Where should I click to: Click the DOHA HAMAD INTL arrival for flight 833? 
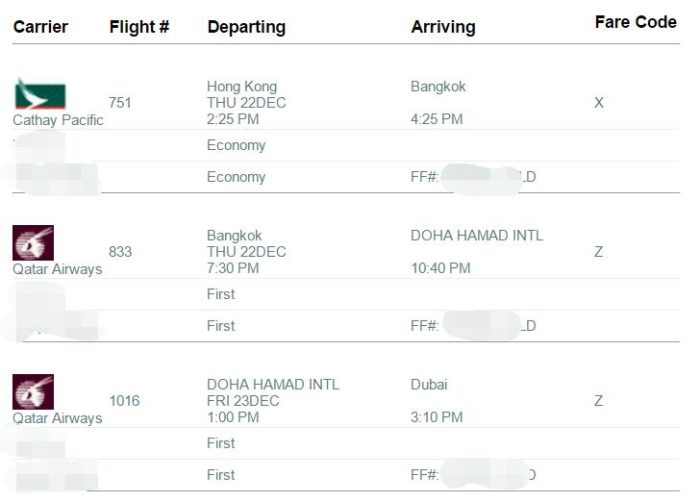(x=477, y=235)
